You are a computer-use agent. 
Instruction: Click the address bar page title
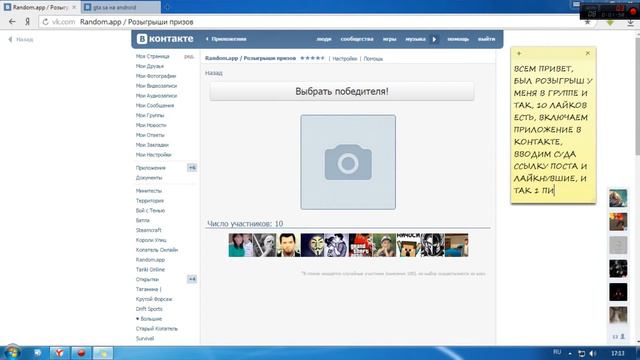136,22
